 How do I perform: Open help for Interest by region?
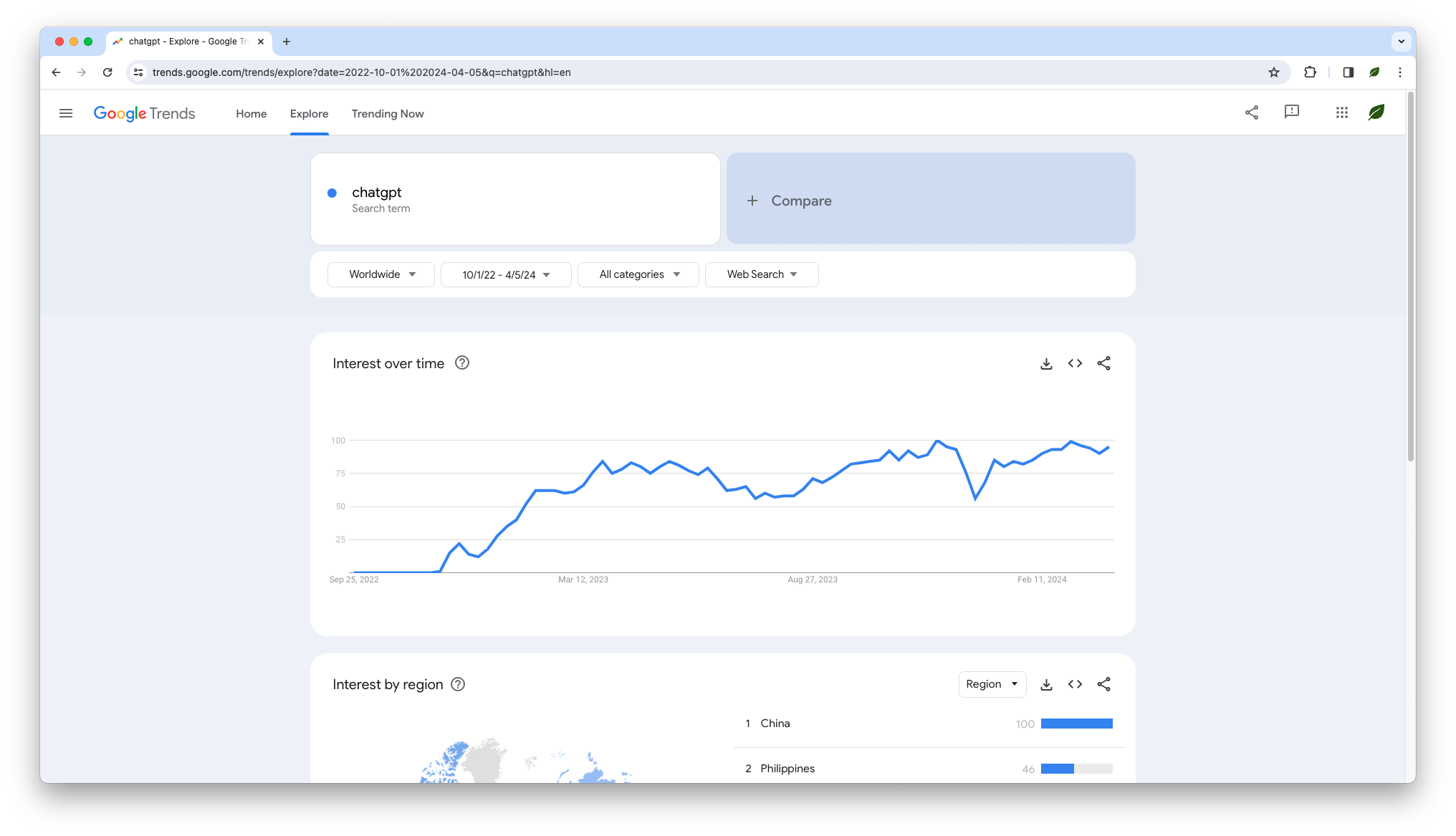[458, 684]
